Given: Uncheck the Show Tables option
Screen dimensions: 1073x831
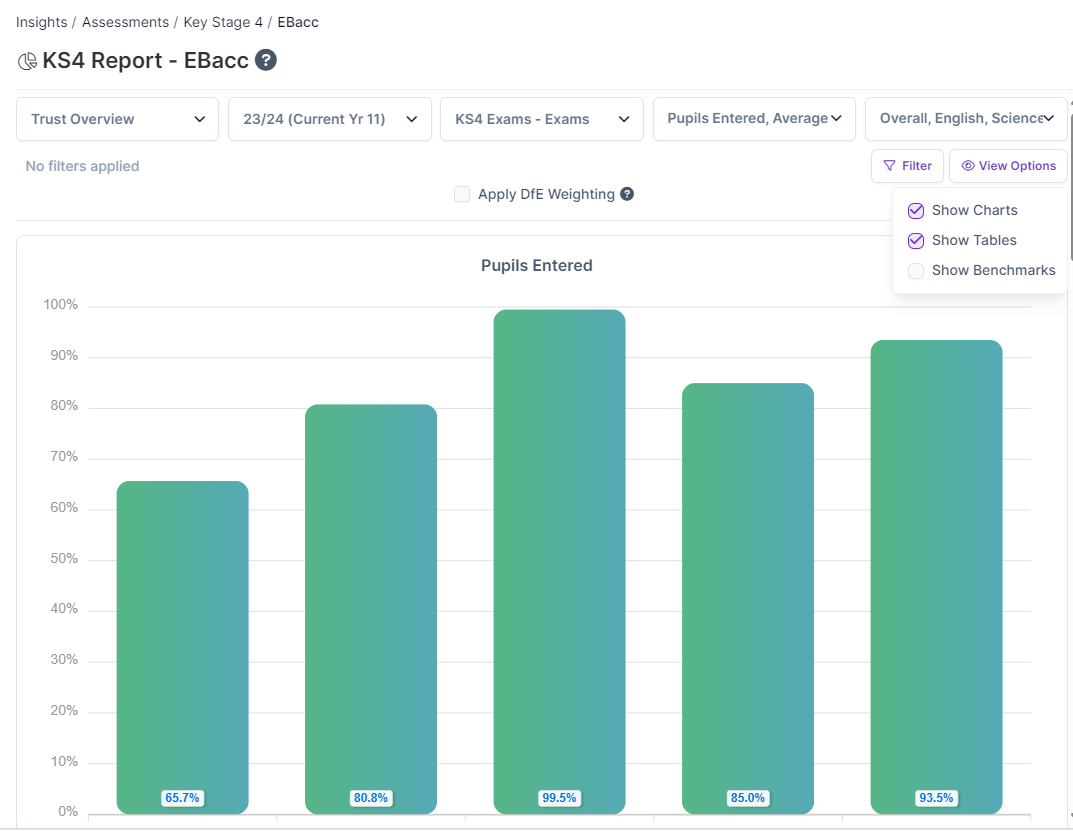Looking at the screenshot, I should [x=915, y=240].
